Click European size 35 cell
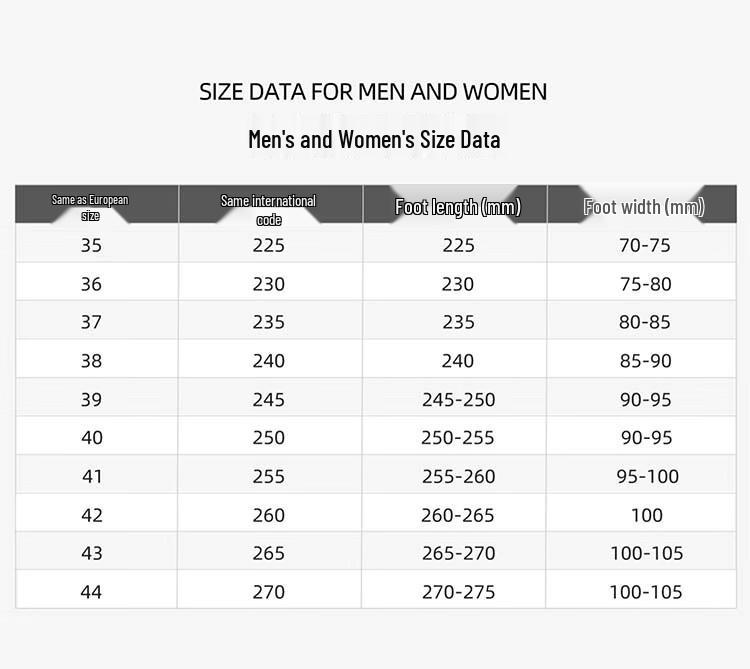The height and width of the screenshot is (669, 750). coord(91,245)
